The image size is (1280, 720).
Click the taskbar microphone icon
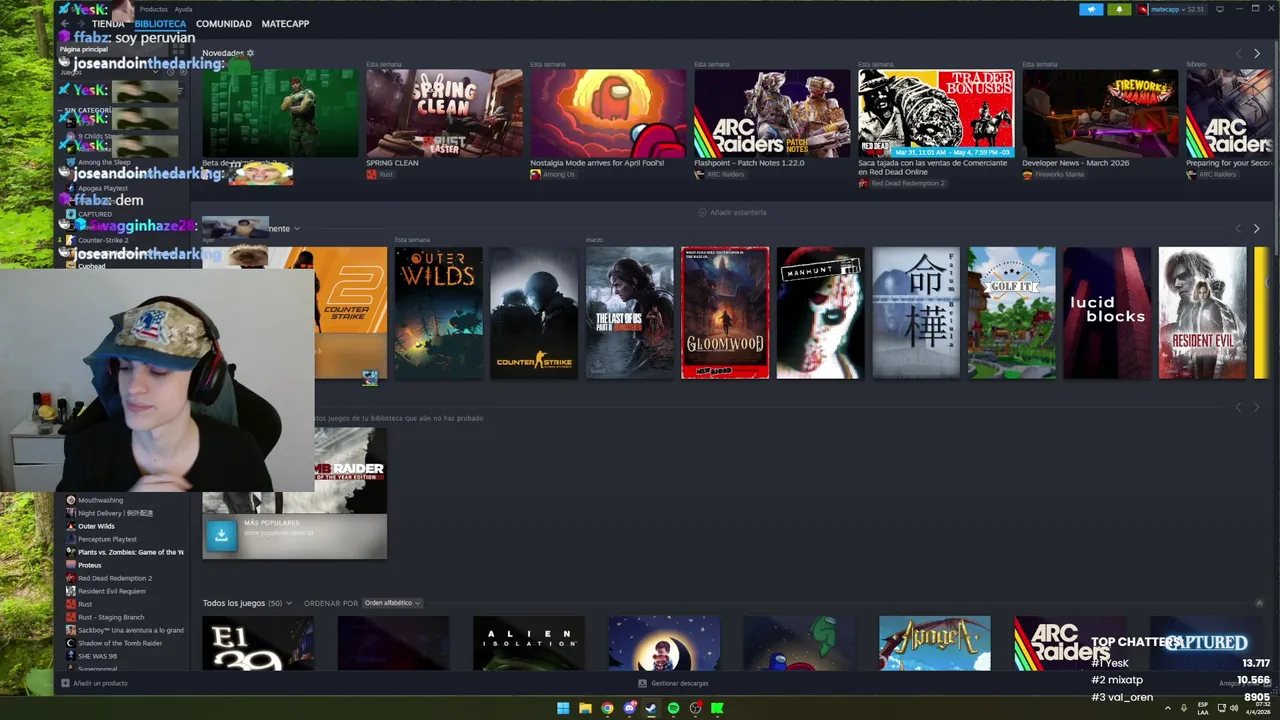(1184, 708)
